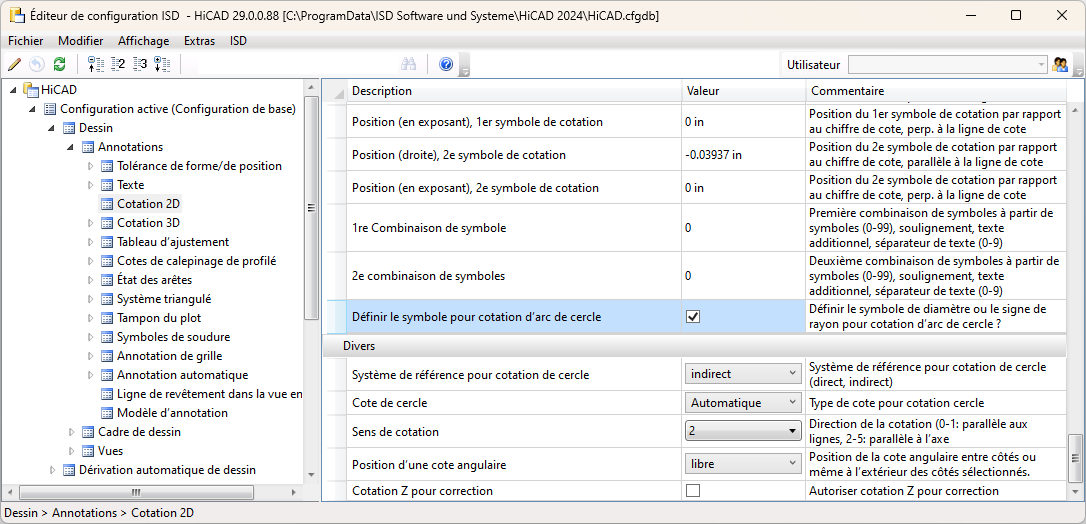1086x524 pixels.
Task: Open the Extras menu
Action: click(199, 41)
